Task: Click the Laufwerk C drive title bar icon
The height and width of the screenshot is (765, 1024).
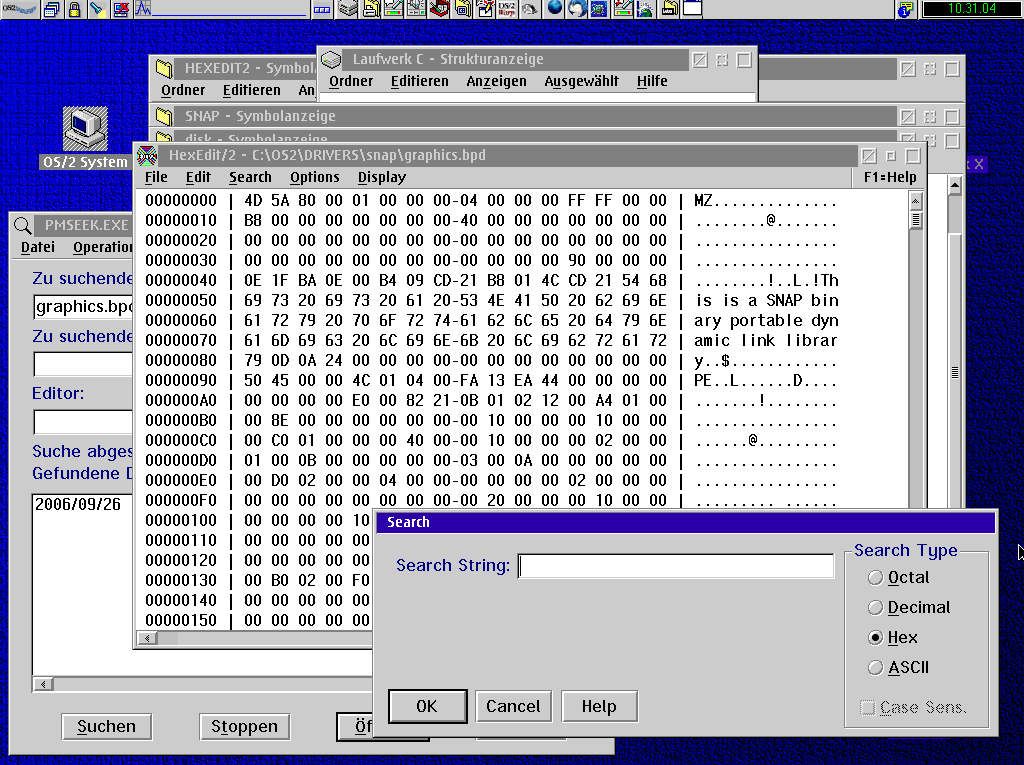Action: [332, 59]
